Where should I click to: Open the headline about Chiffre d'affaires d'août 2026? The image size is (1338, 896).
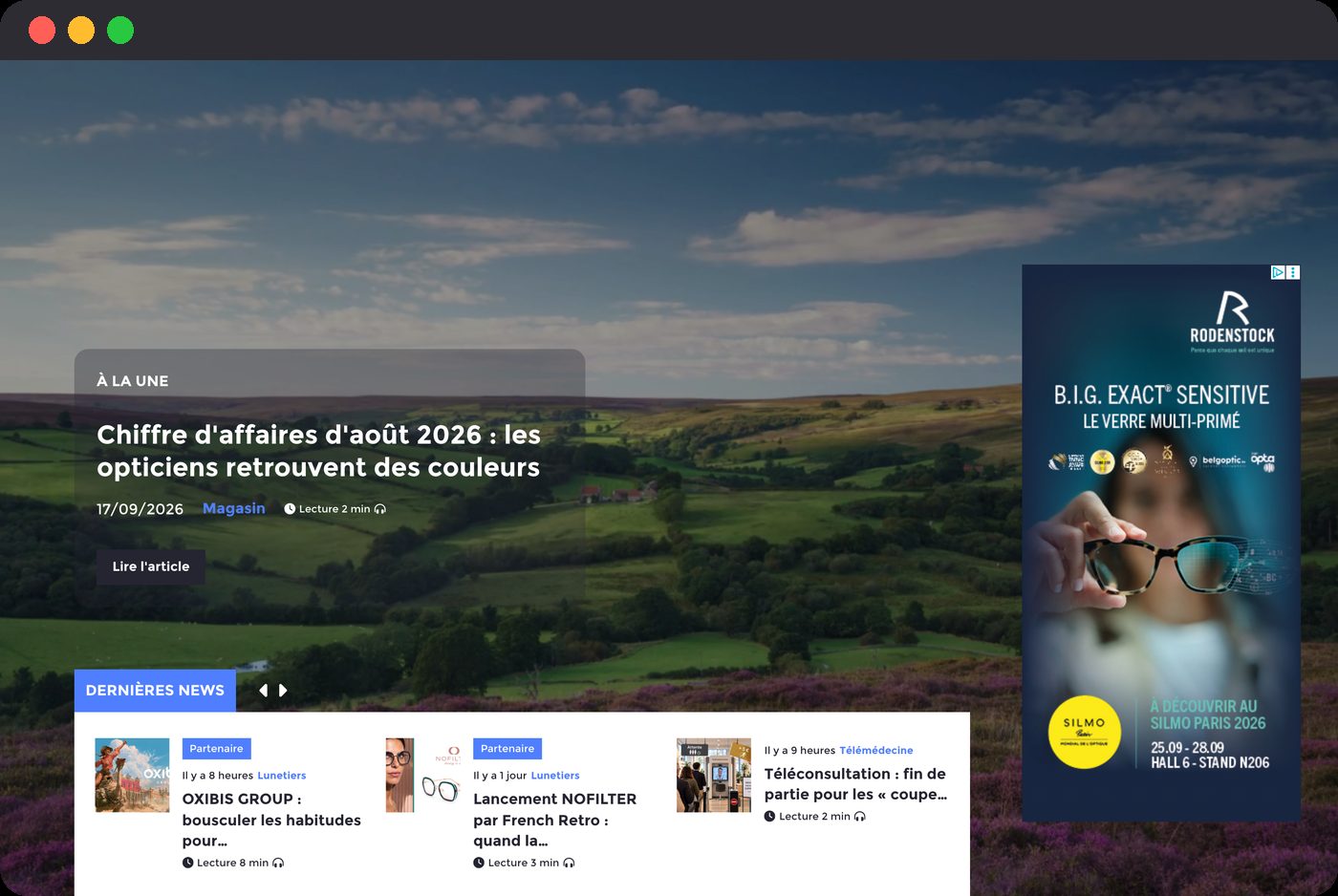(x=319, y=451)
